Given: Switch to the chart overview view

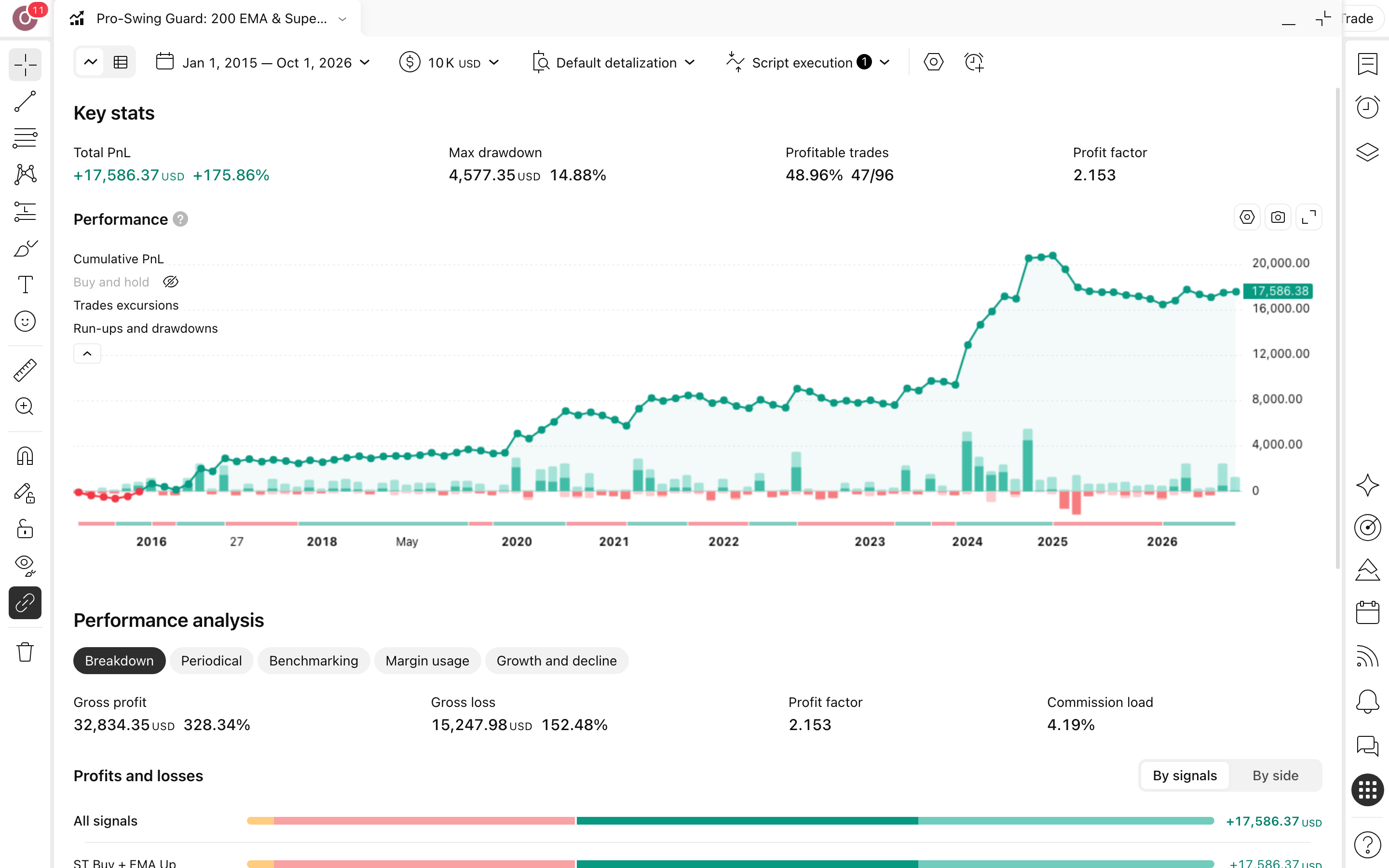Looking at the screenshot, I should click(x=91, y=62).
